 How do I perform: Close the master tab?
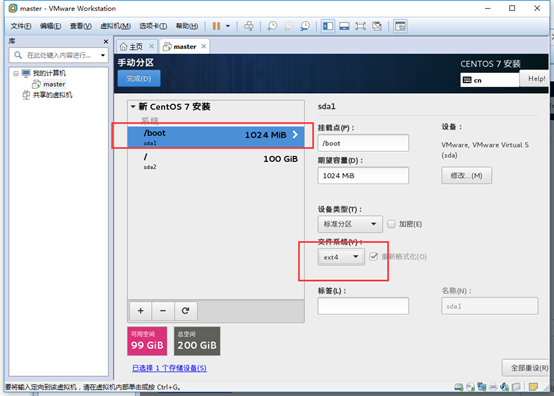[204, 46]
